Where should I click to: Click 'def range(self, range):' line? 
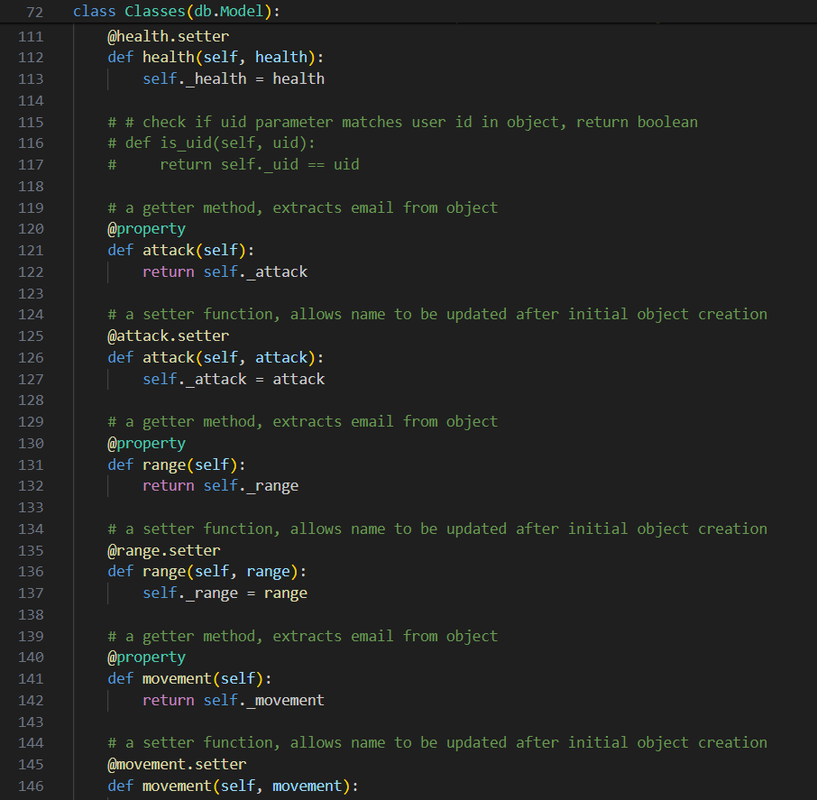coord(207,572)
